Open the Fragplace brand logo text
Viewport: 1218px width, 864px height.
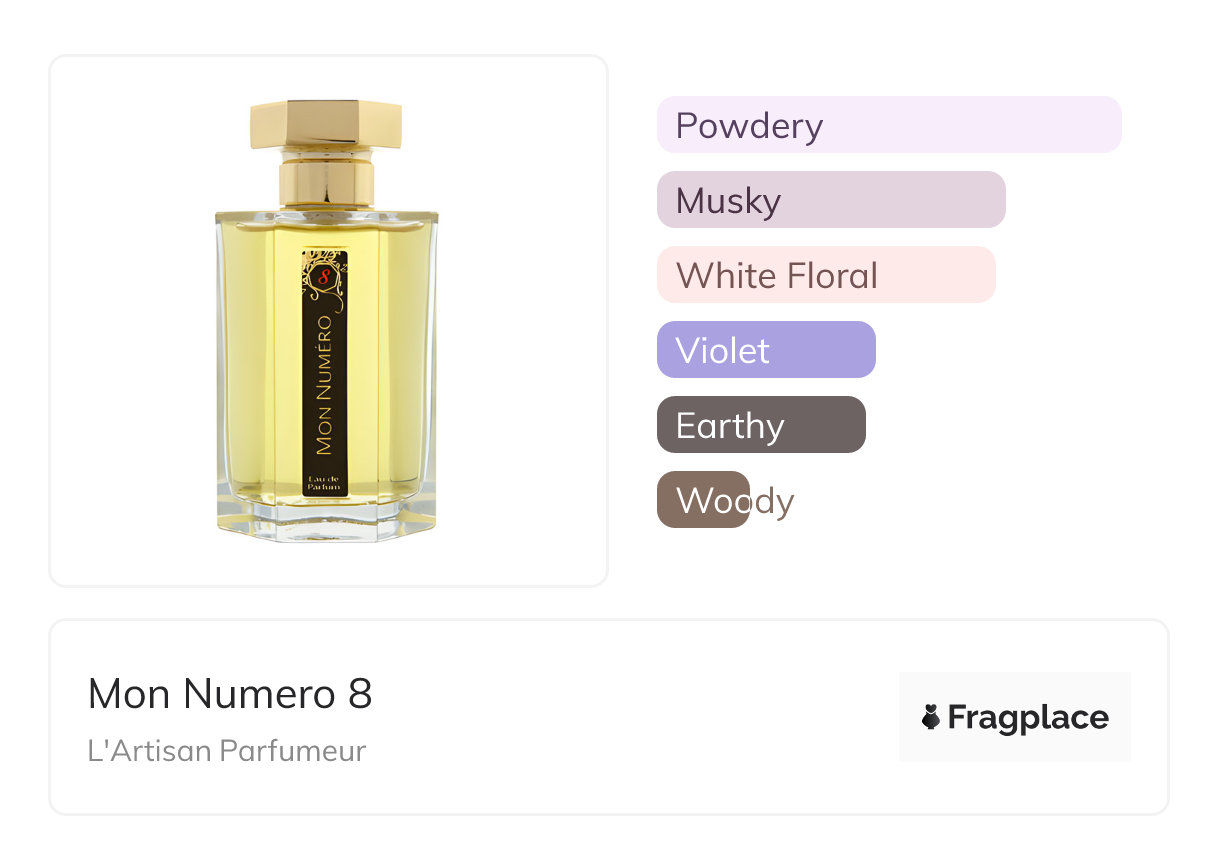(1028, 717)
